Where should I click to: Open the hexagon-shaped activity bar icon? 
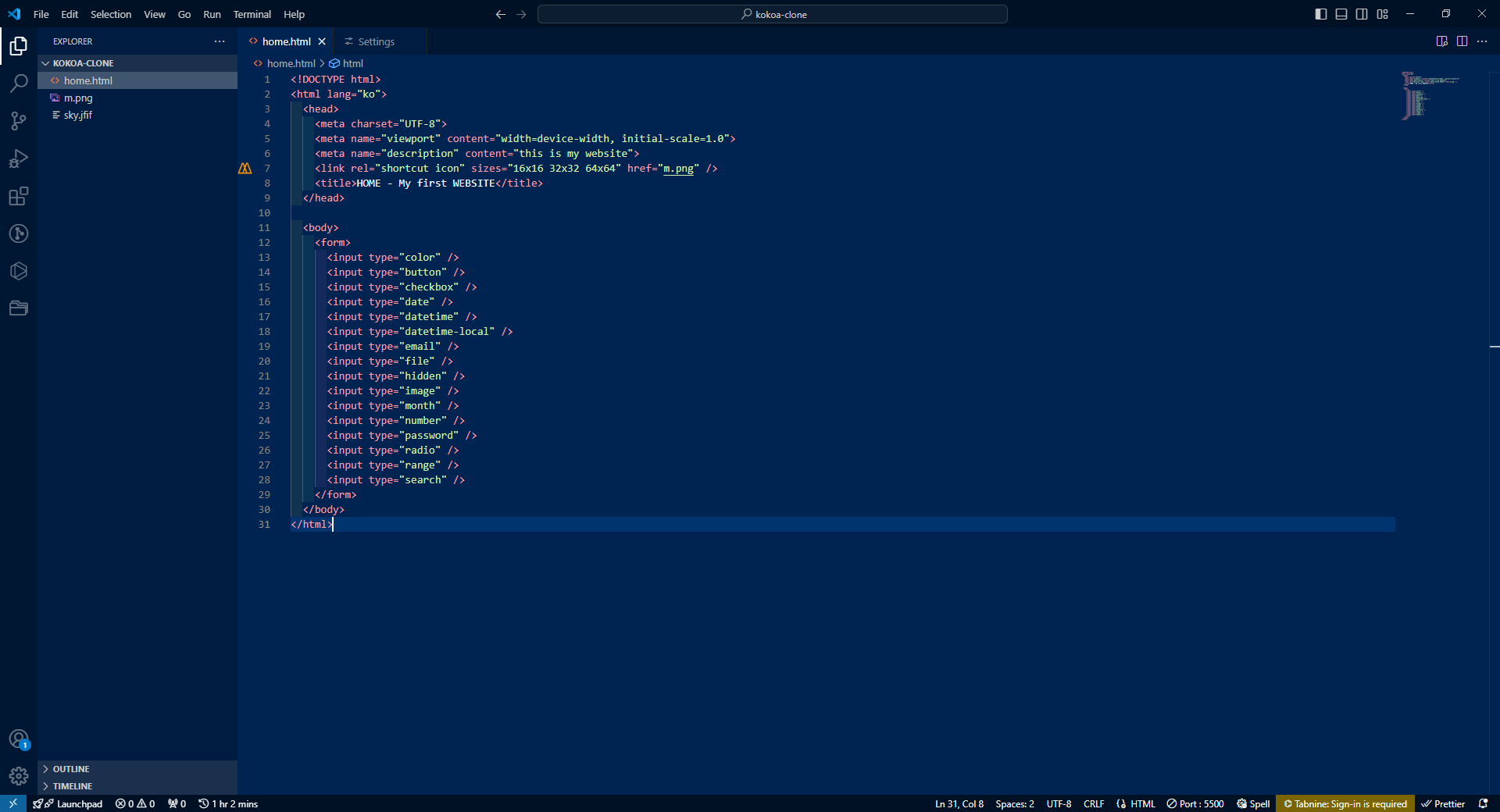(19, 271)
